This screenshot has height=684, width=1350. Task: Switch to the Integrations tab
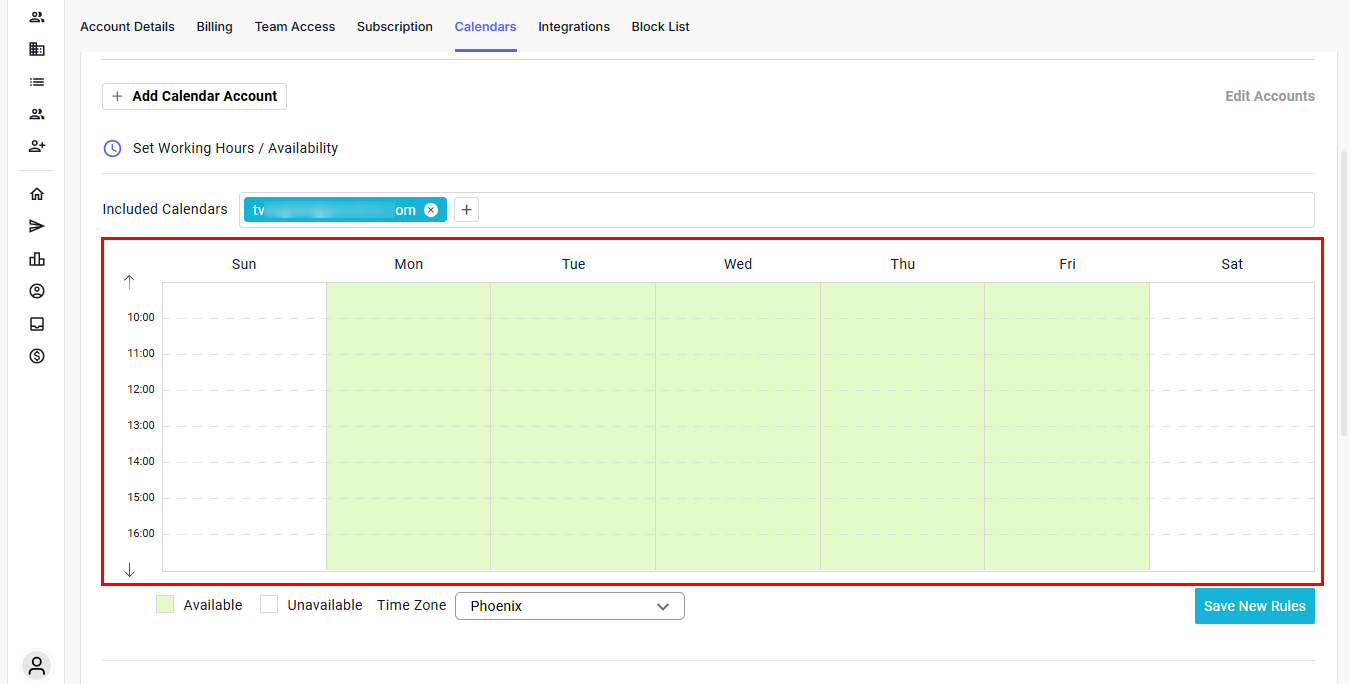[574, 27]
